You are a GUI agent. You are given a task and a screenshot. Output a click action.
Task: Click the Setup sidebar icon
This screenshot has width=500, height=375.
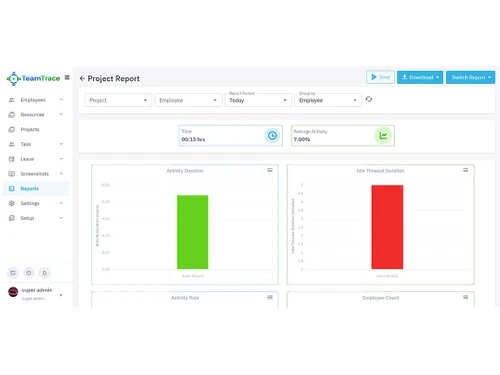12,218
